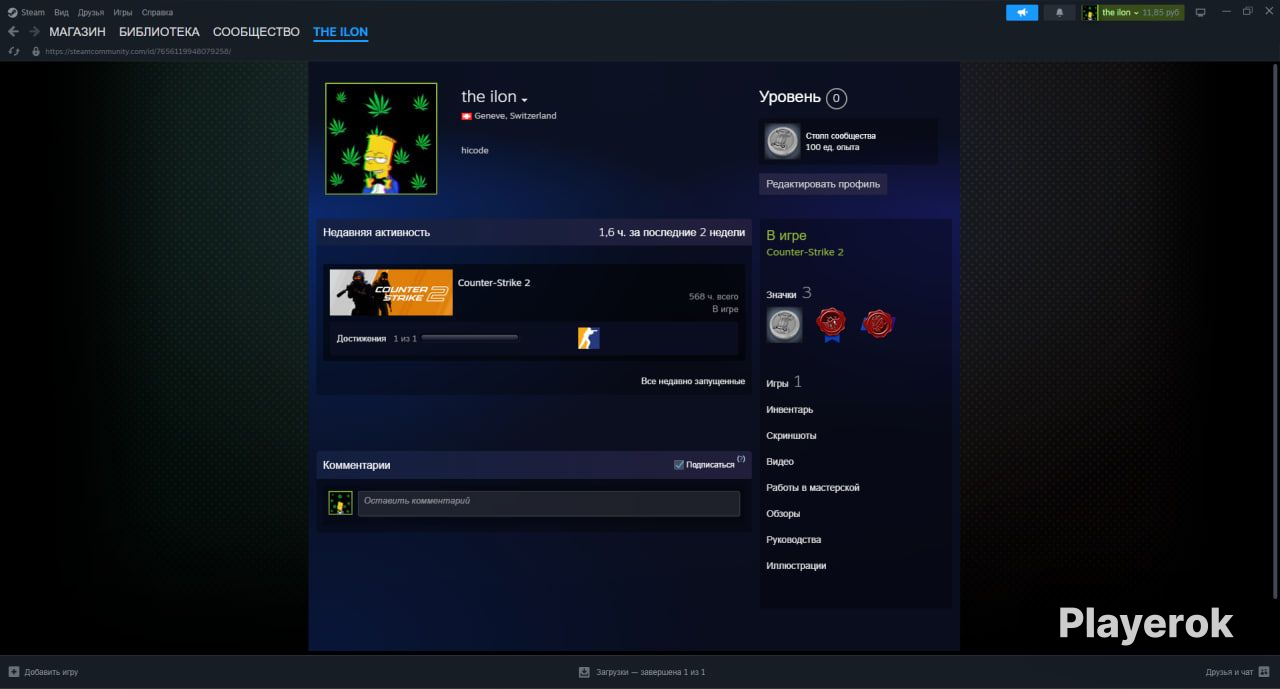Click the Оставить комментарий field
The height and width of the screenshot is (689, 1280).
549,503
